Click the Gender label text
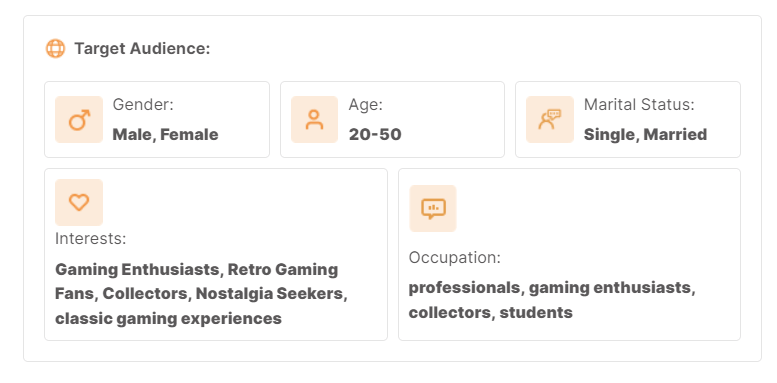Viewport: 777px width, 383px height. click(143, 105)
